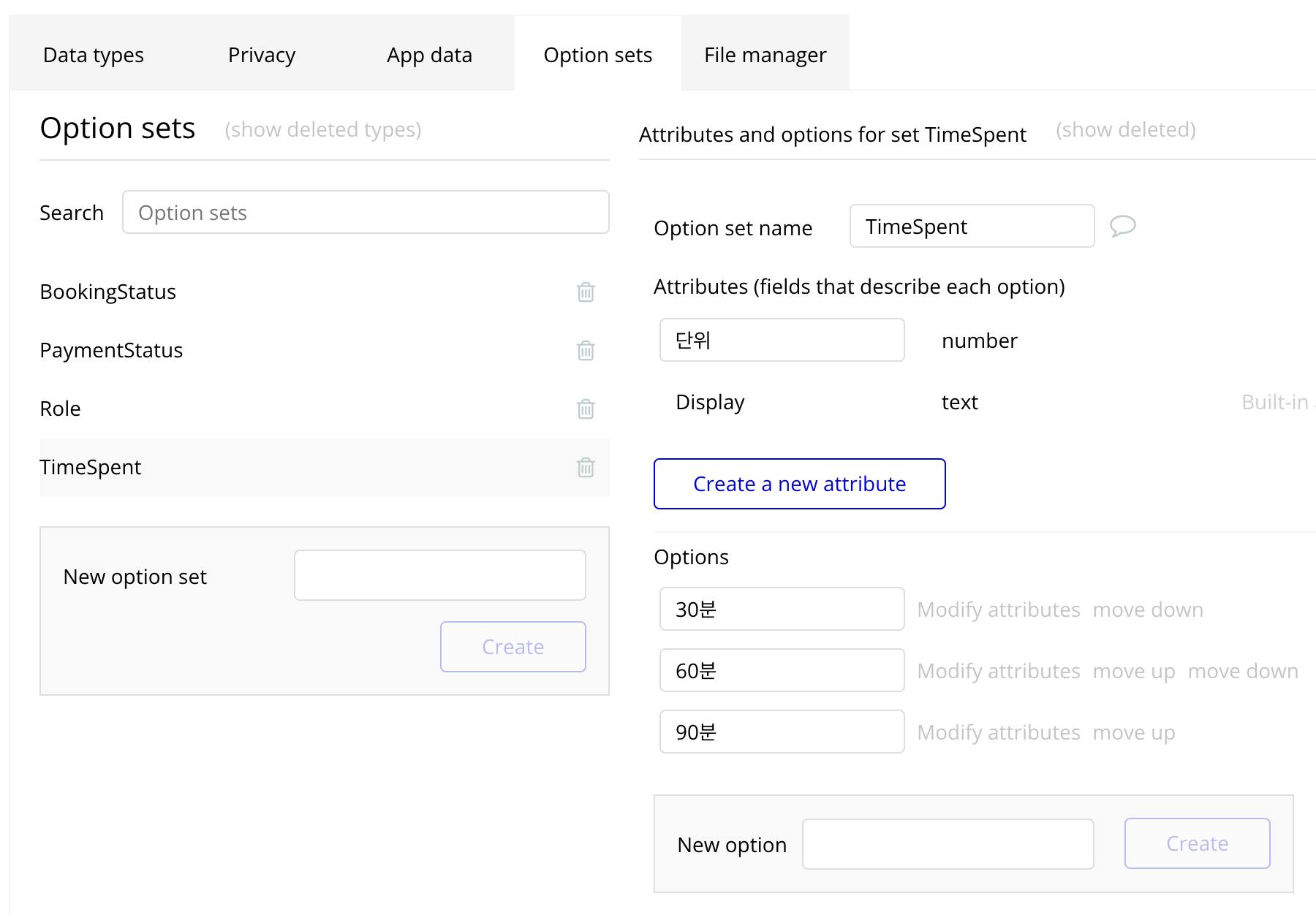The image size is (1316, 915).
Task: Focus the Option sets search field
Action: (366, 213)
